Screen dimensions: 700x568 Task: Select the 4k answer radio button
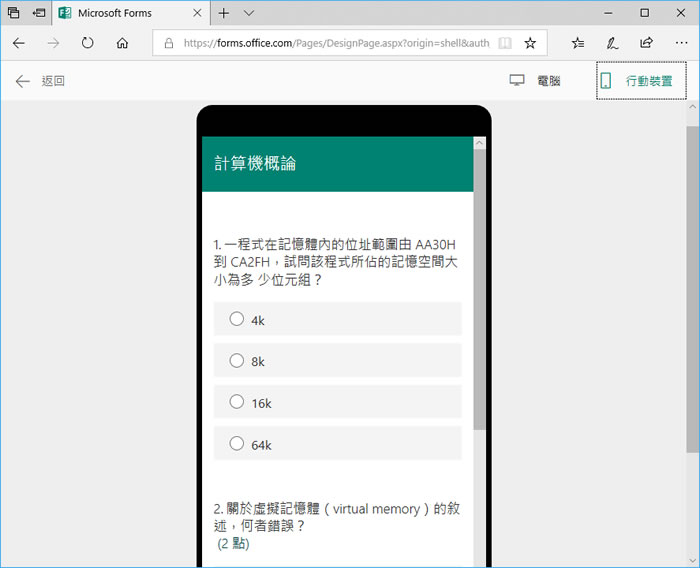[237, 319]
